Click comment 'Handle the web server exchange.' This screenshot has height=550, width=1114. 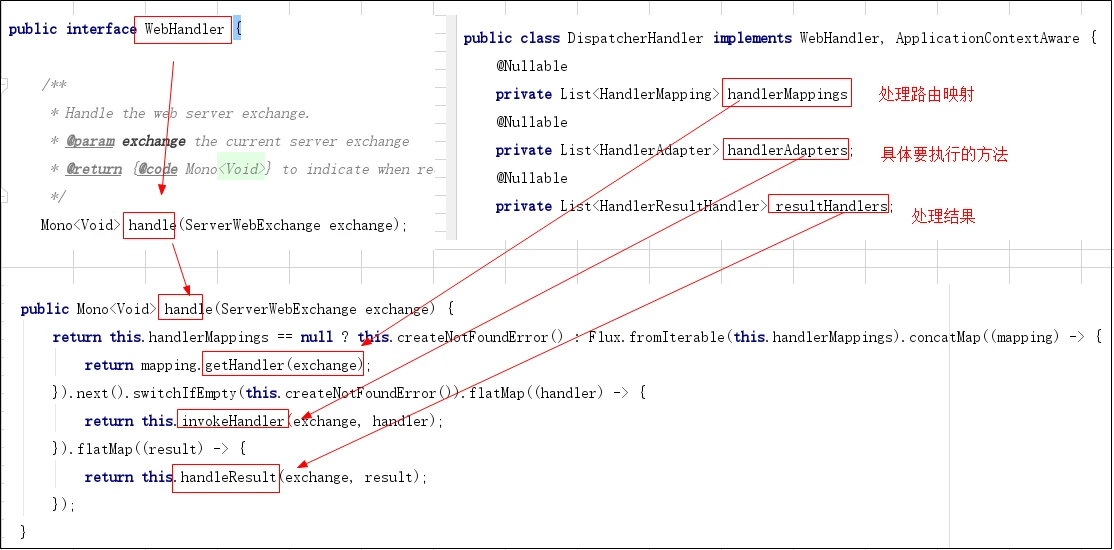point(187,114)
